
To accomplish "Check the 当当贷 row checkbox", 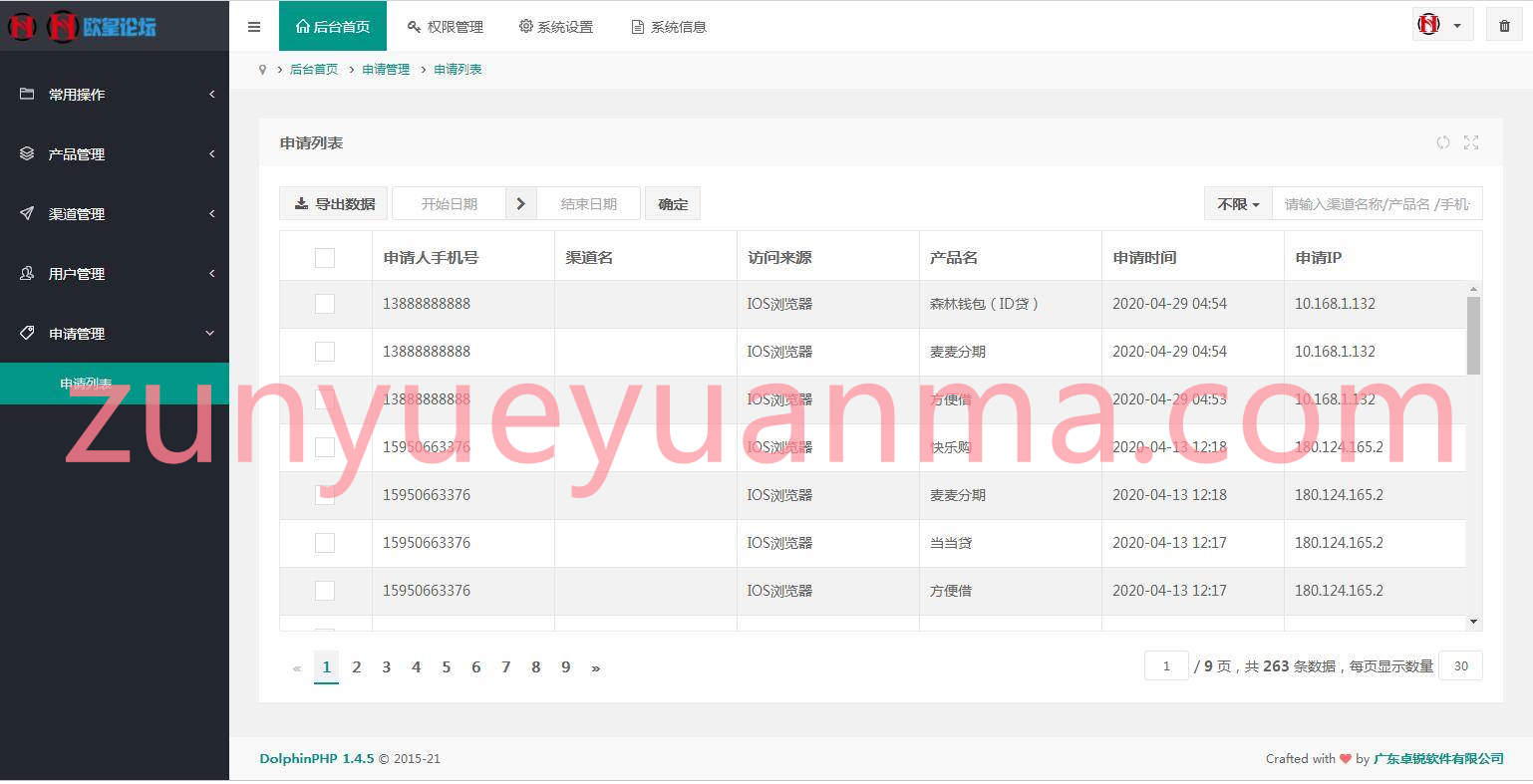I will click(x=325, y=543).
